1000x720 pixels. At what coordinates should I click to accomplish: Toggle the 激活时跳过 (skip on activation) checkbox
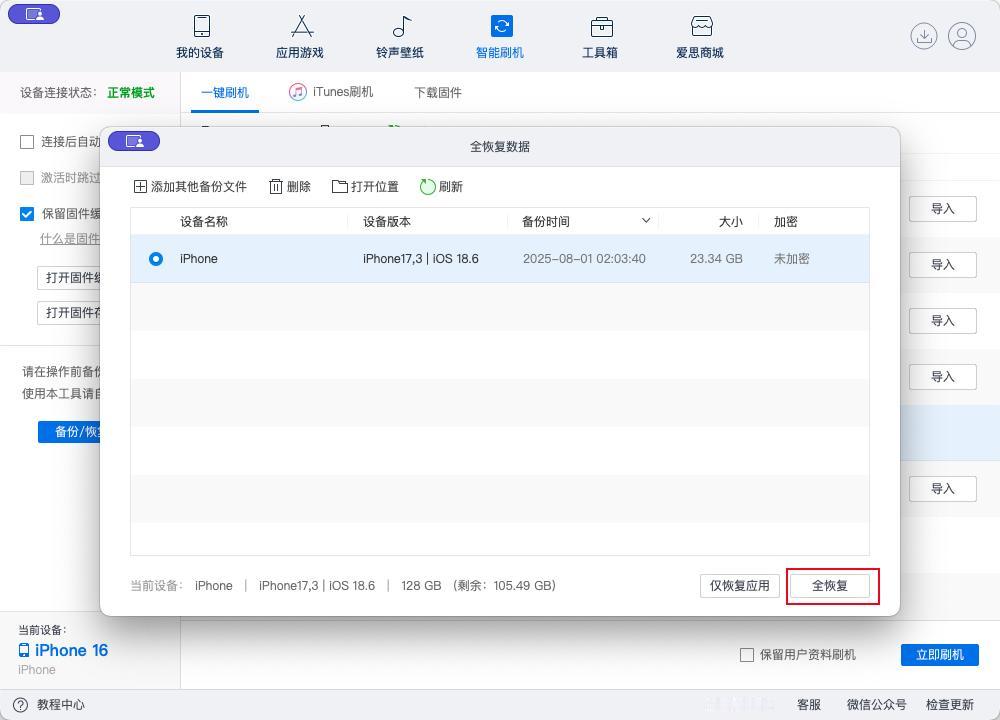tap(27, 178)
